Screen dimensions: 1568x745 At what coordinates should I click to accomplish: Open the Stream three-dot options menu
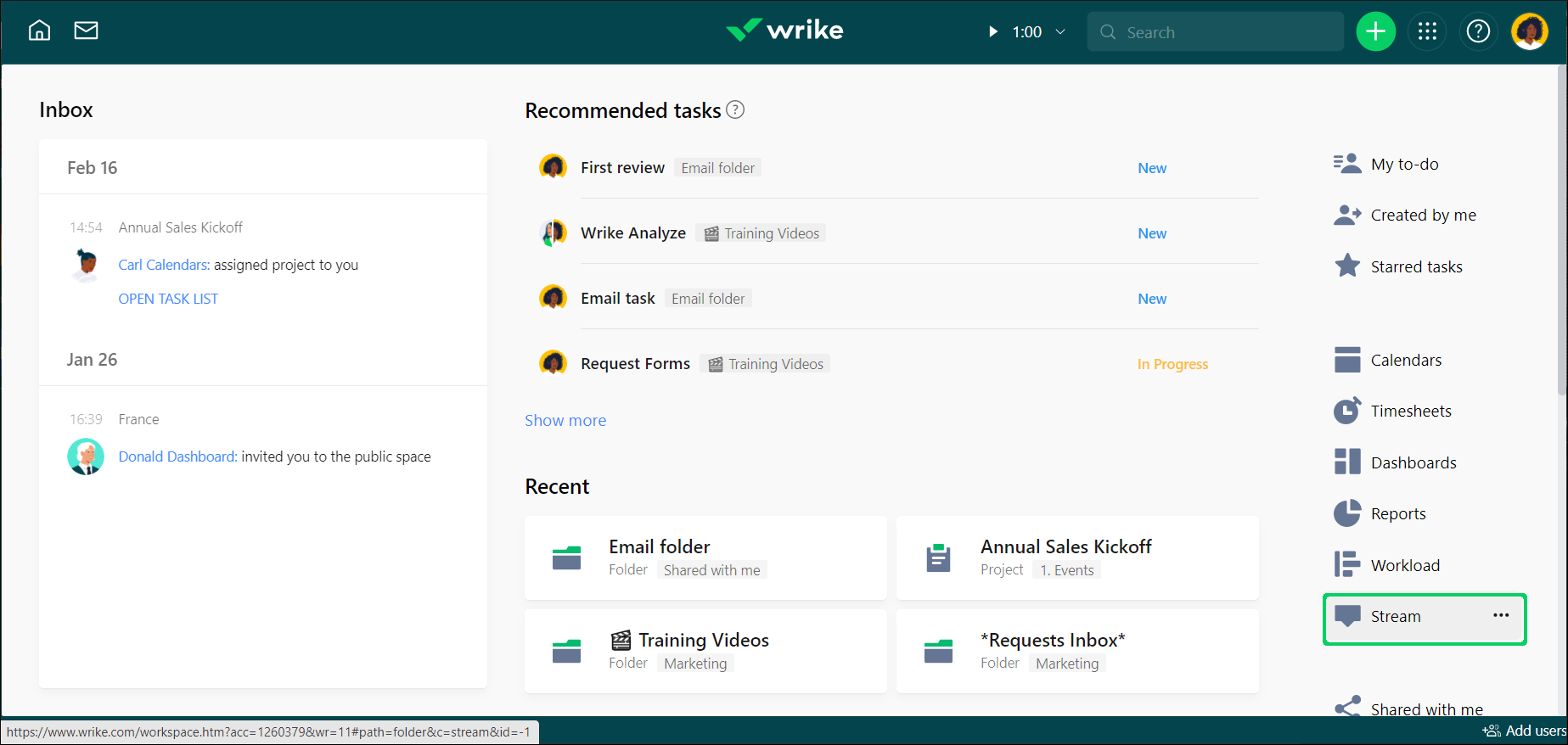1501,615
